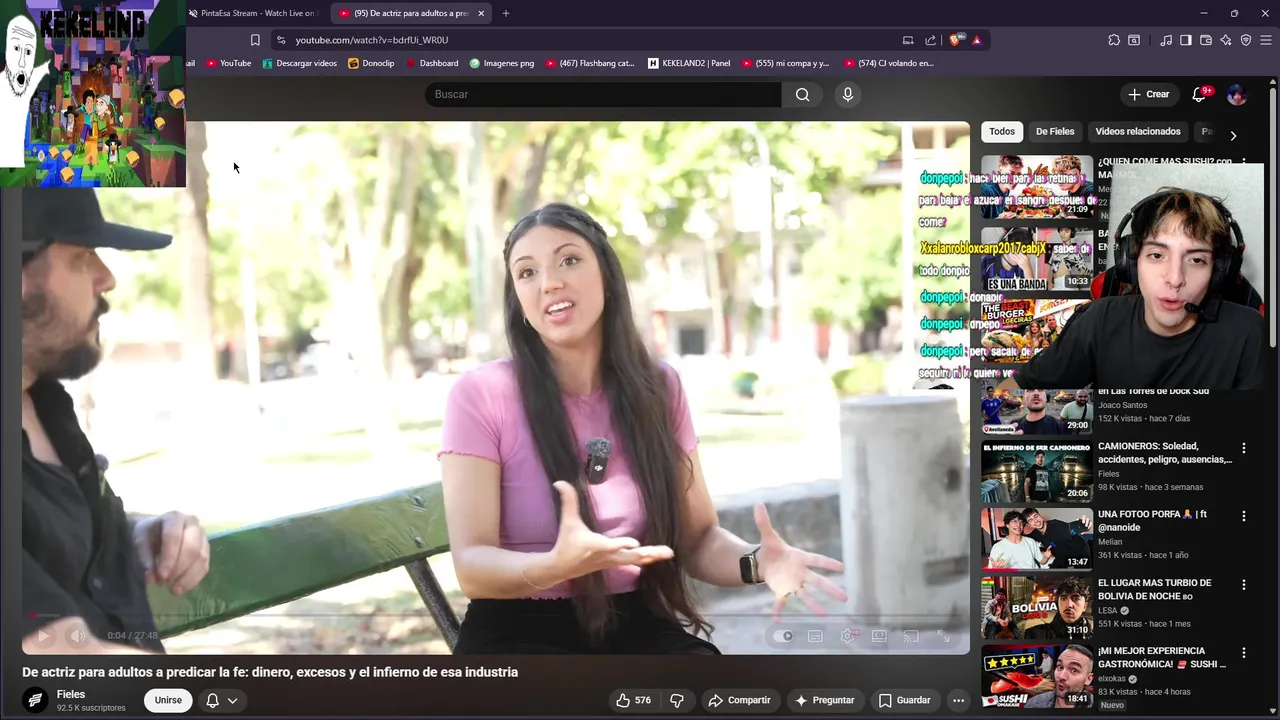Click the YouTube search magnifier button
This screenshot has width=1280, height=720.
pyautogui.click(x=802, y=94)
